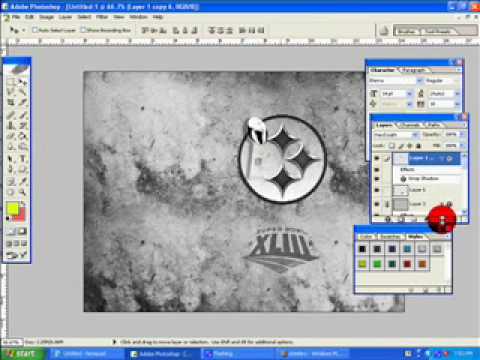Open the Brushes tab in palette well
The width and height of the screenshot is (480, 360).
coord(407,31)
